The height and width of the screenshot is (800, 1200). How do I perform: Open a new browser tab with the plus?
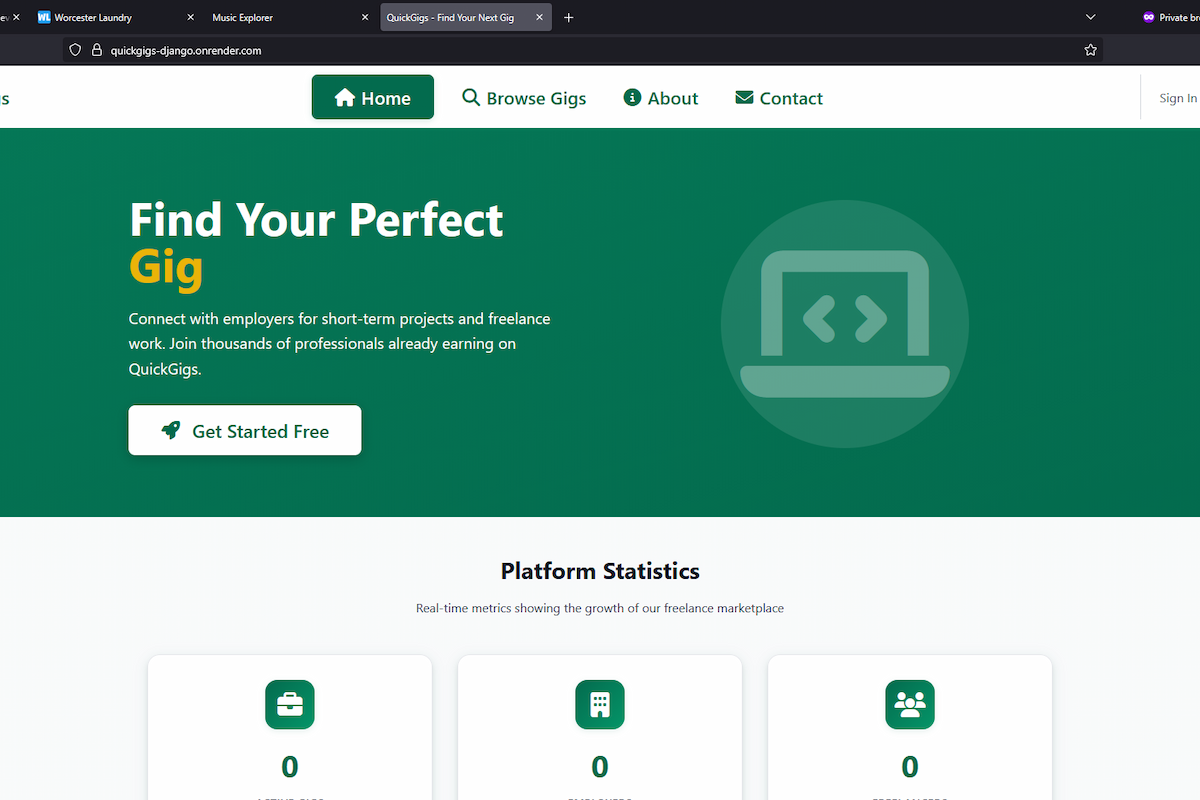pyautogui.click(x=568, y=17)
